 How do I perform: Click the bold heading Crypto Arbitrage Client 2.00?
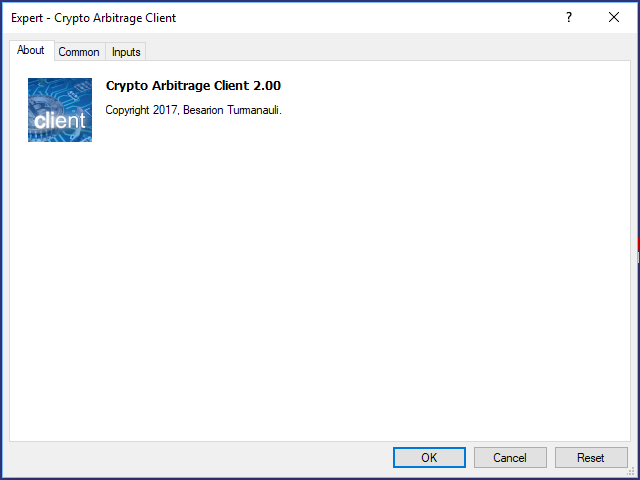point(193,86)
